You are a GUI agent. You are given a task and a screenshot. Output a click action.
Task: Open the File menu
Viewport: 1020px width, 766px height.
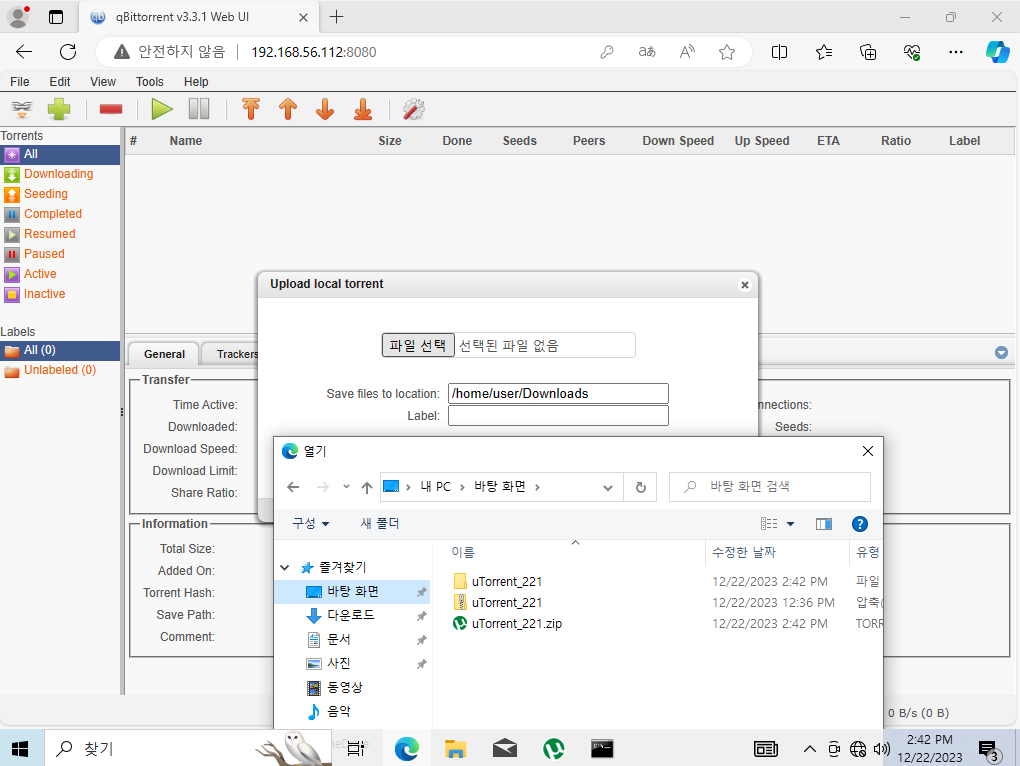point(20,81)
